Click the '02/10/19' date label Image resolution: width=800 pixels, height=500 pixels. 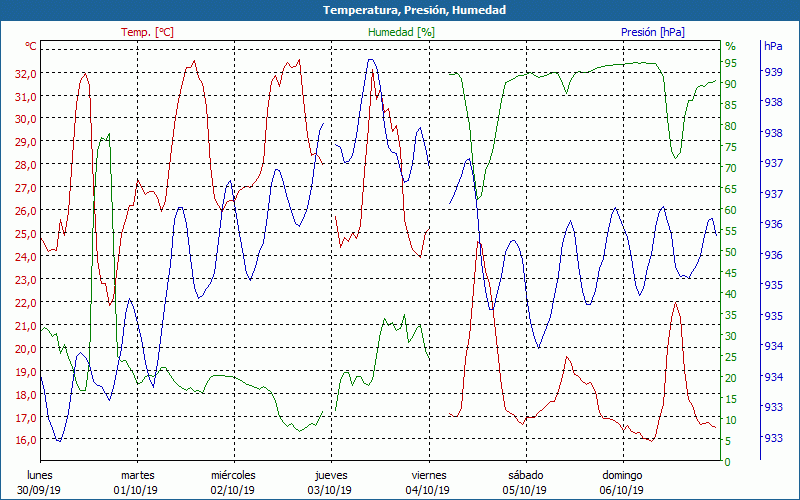(233, 490)
